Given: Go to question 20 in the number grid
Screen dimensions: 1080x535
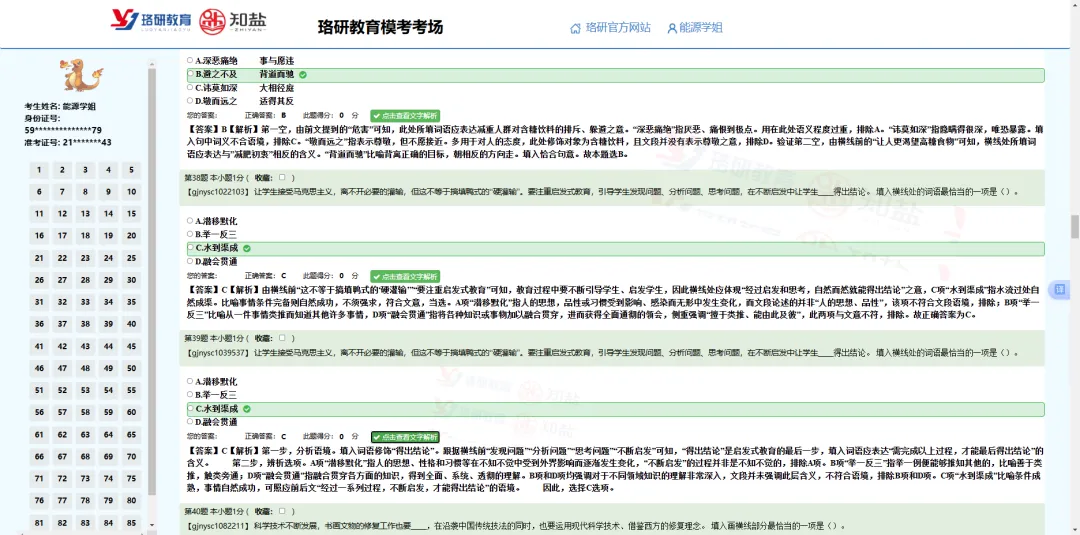Looking at the screenshot, I should point(131,236).
